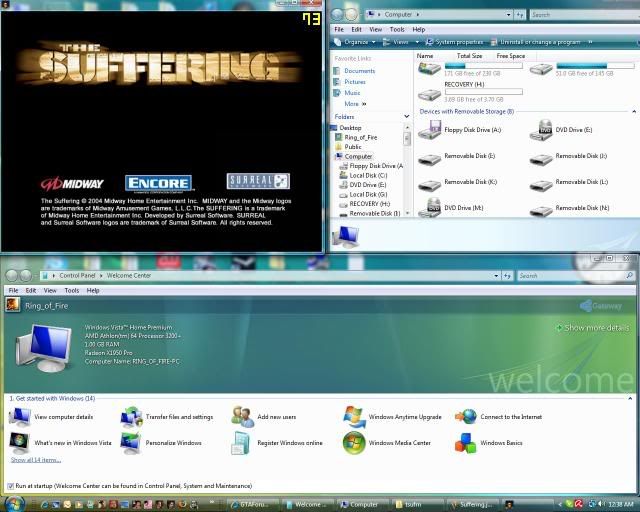Collapse the Folders pane
Viewport: 640px width, 512px height.
pyautogui.click(x=406, y=116)
